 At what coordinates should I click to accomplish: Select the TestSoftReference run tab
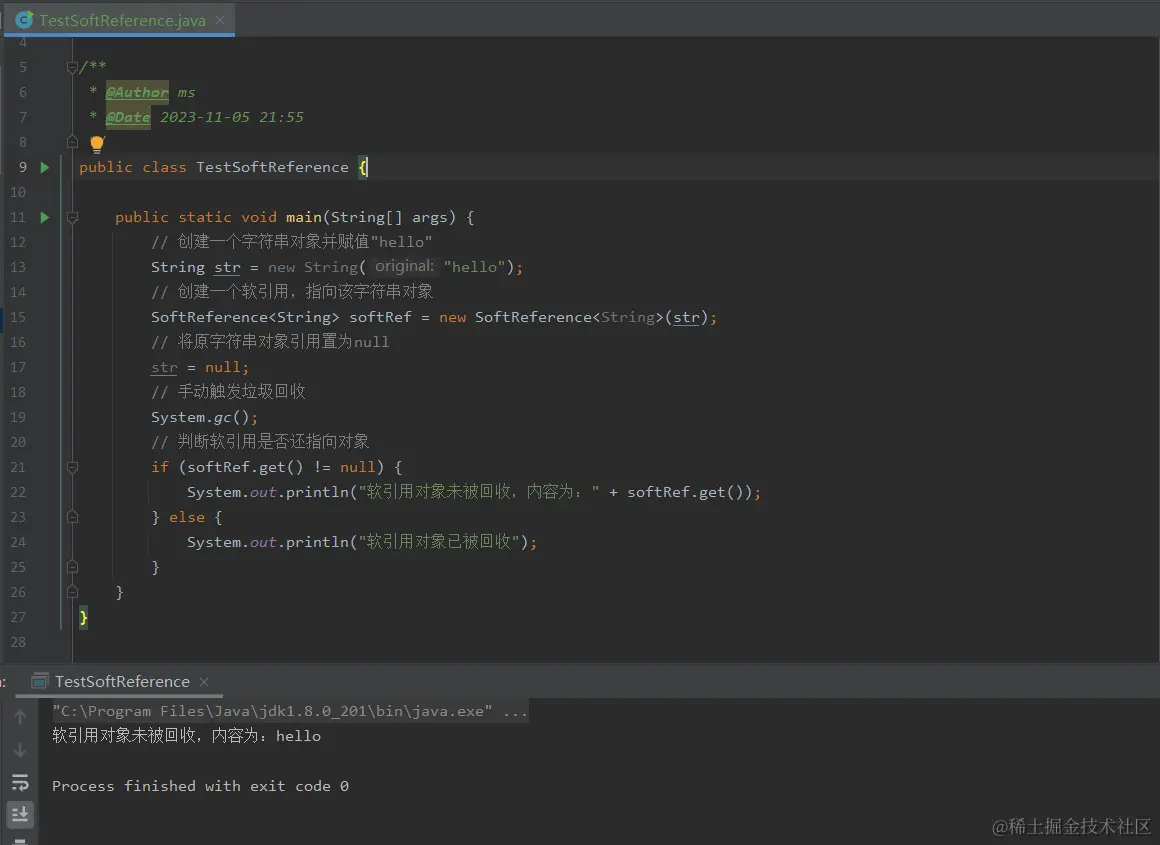[122, 681]
